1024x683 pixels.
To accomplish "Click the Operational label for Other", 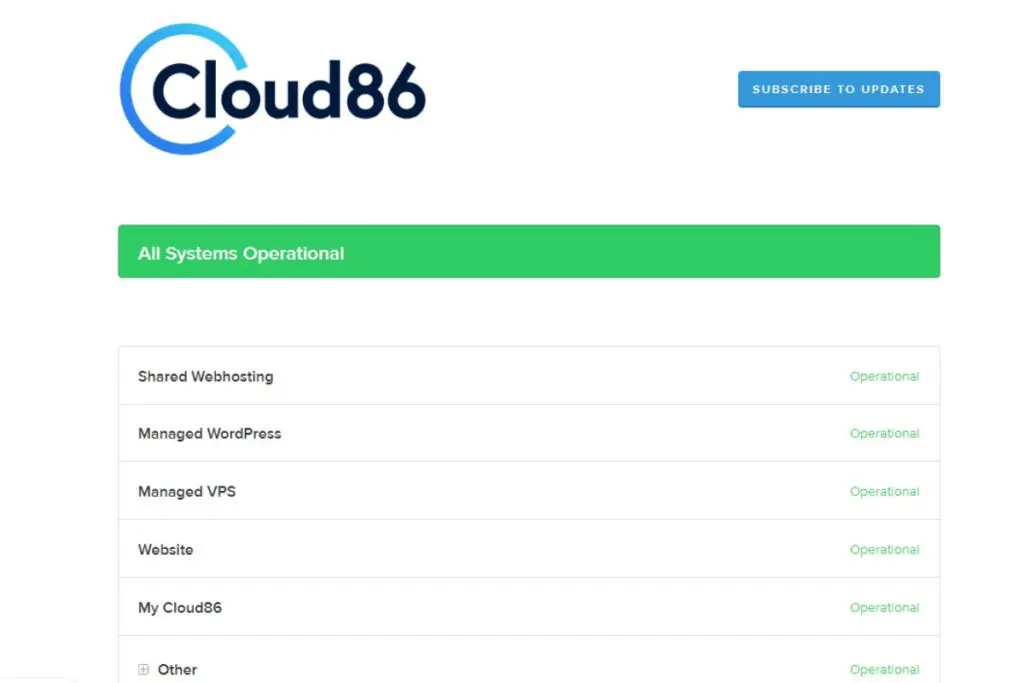I will [885, 669].
